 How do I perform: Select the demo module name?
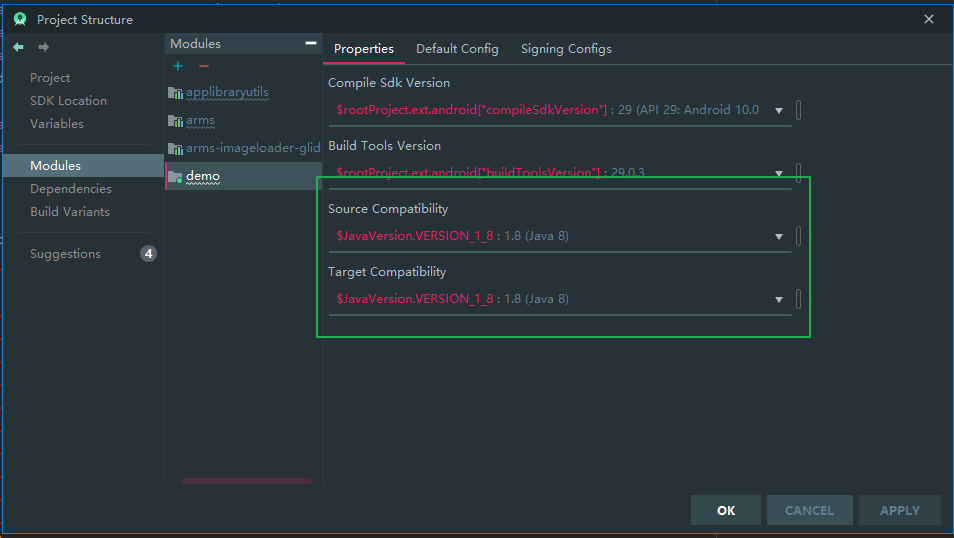click(203, 176)
